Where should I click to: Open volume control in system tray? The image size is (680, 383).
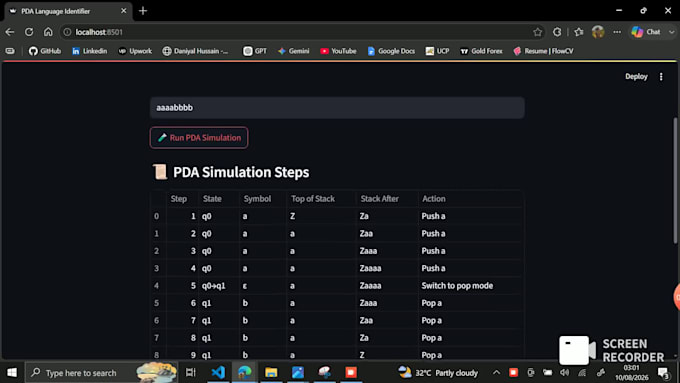point(564,372)
